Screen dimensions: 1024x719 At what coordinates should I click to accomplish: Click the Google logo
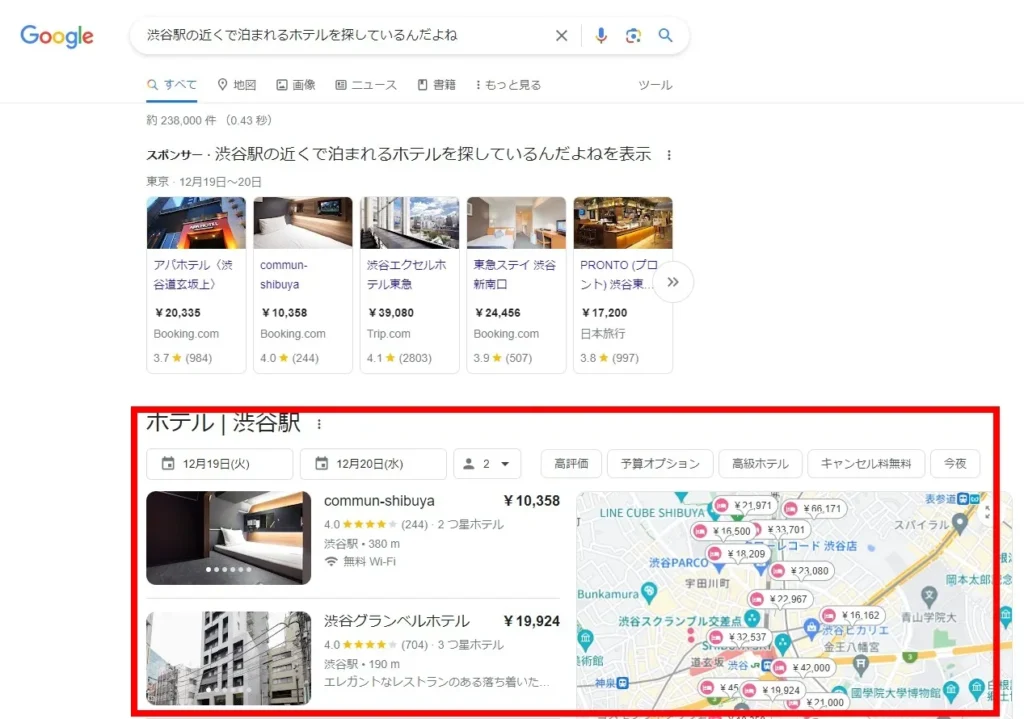(x=57, y=36)
